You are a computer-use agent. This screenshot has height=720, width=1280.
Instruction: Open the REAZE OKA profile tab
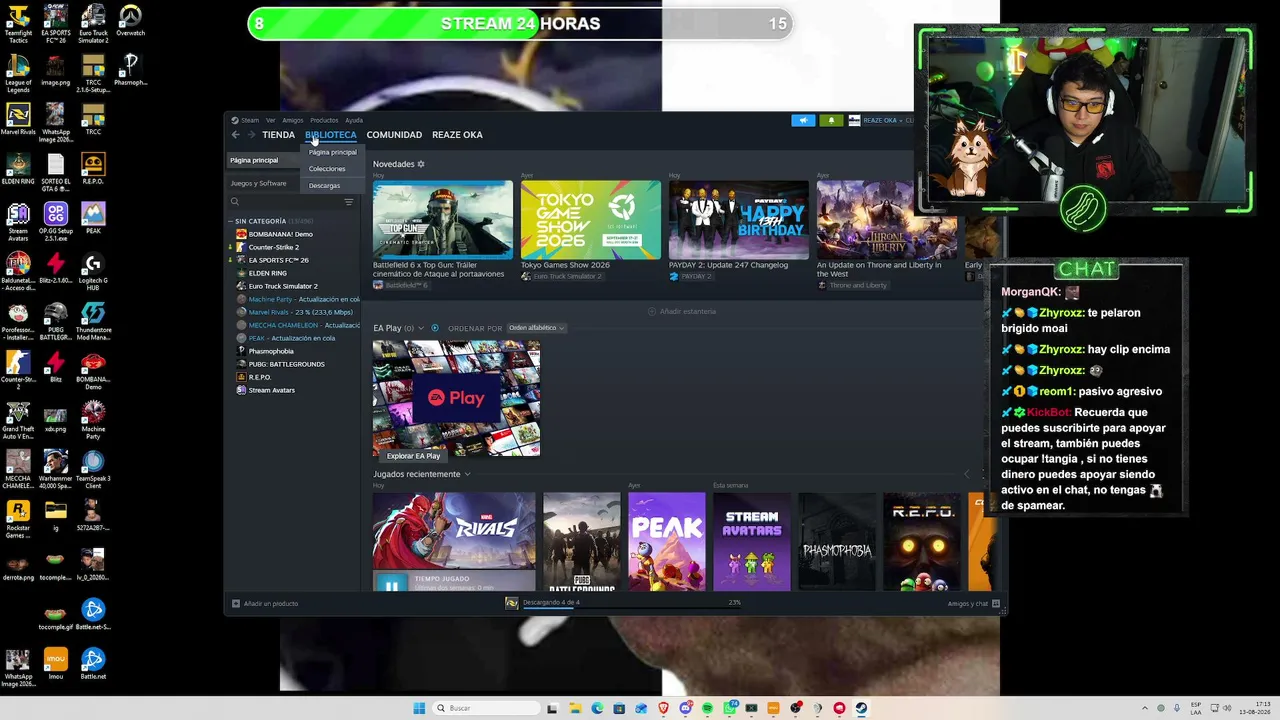point(457,135)
